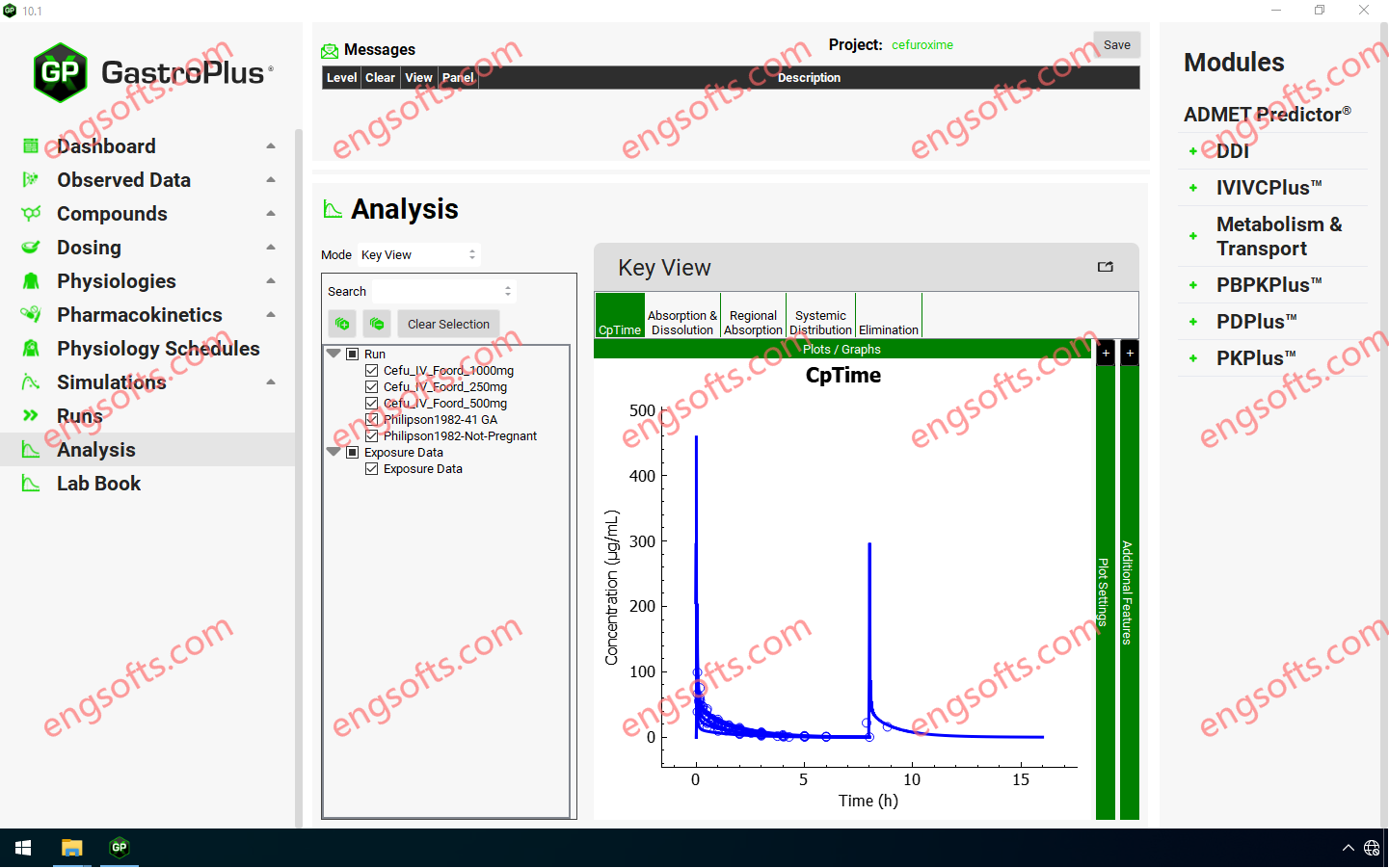The width and height of the screenshot is (1389, 868).
Task: Expand the Plot Settings side panel
Action: tap(1105, 353)
